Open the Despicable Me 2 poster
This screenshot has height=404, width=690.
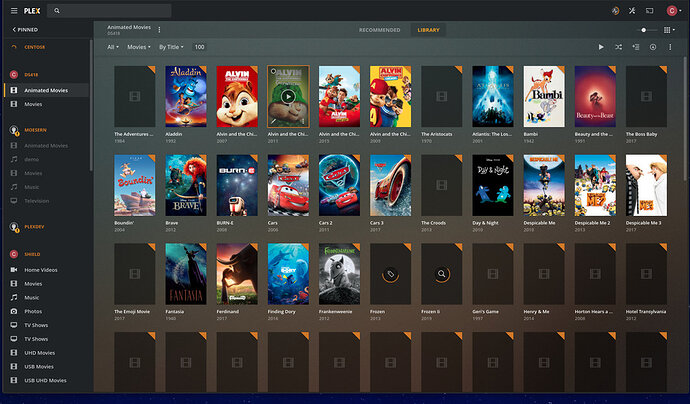coord(595,185)
